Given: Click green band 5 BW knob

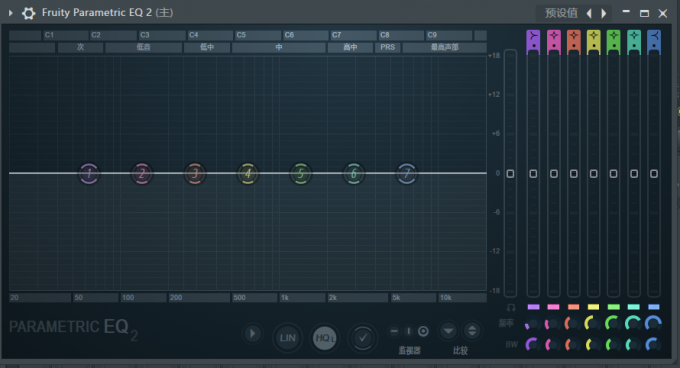Looking at the screenshot, I should 612,345.
